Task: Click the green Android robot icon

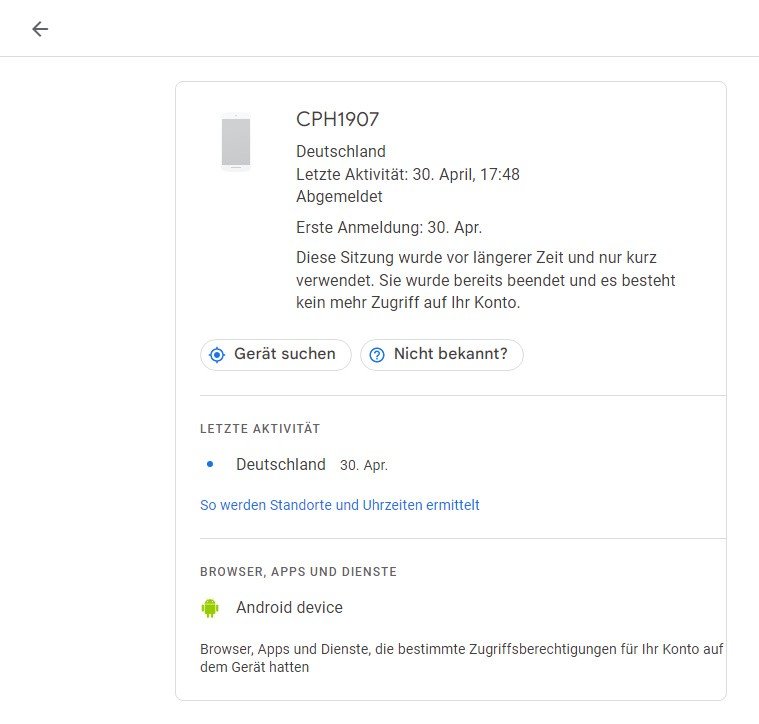Action: 210,607
